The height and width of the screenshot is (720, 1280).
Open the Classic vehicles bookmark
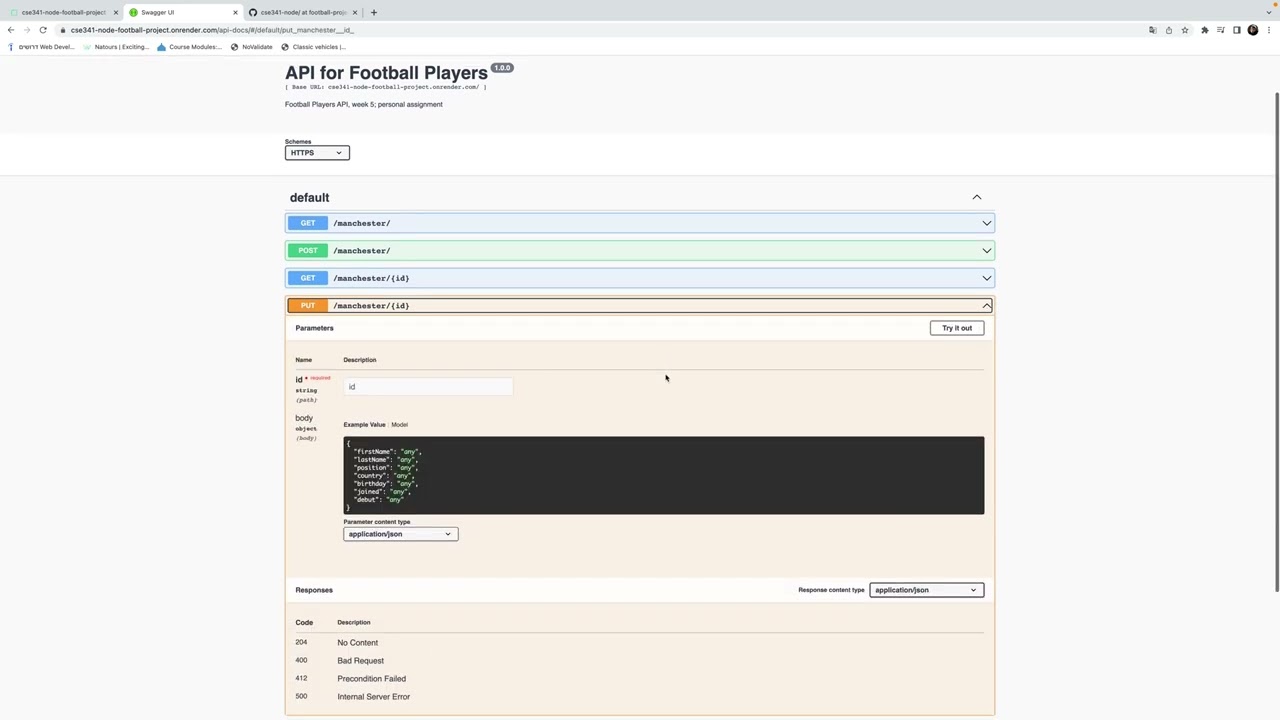pos(314,47)
